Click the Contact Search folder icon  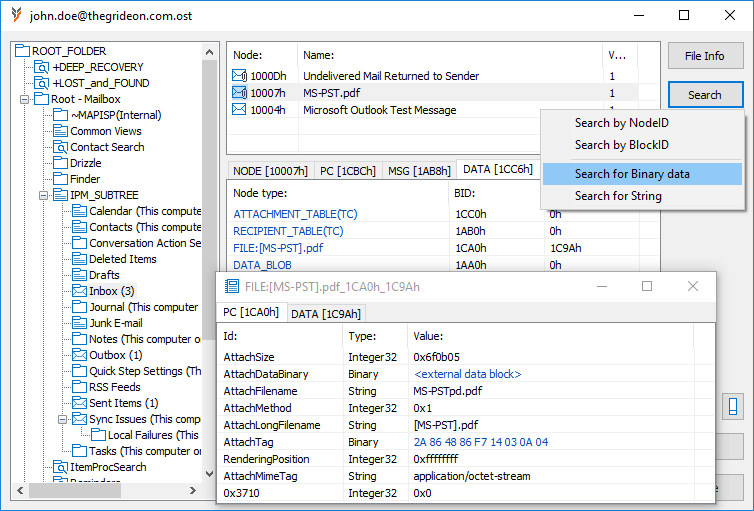[x=60, y=147]
